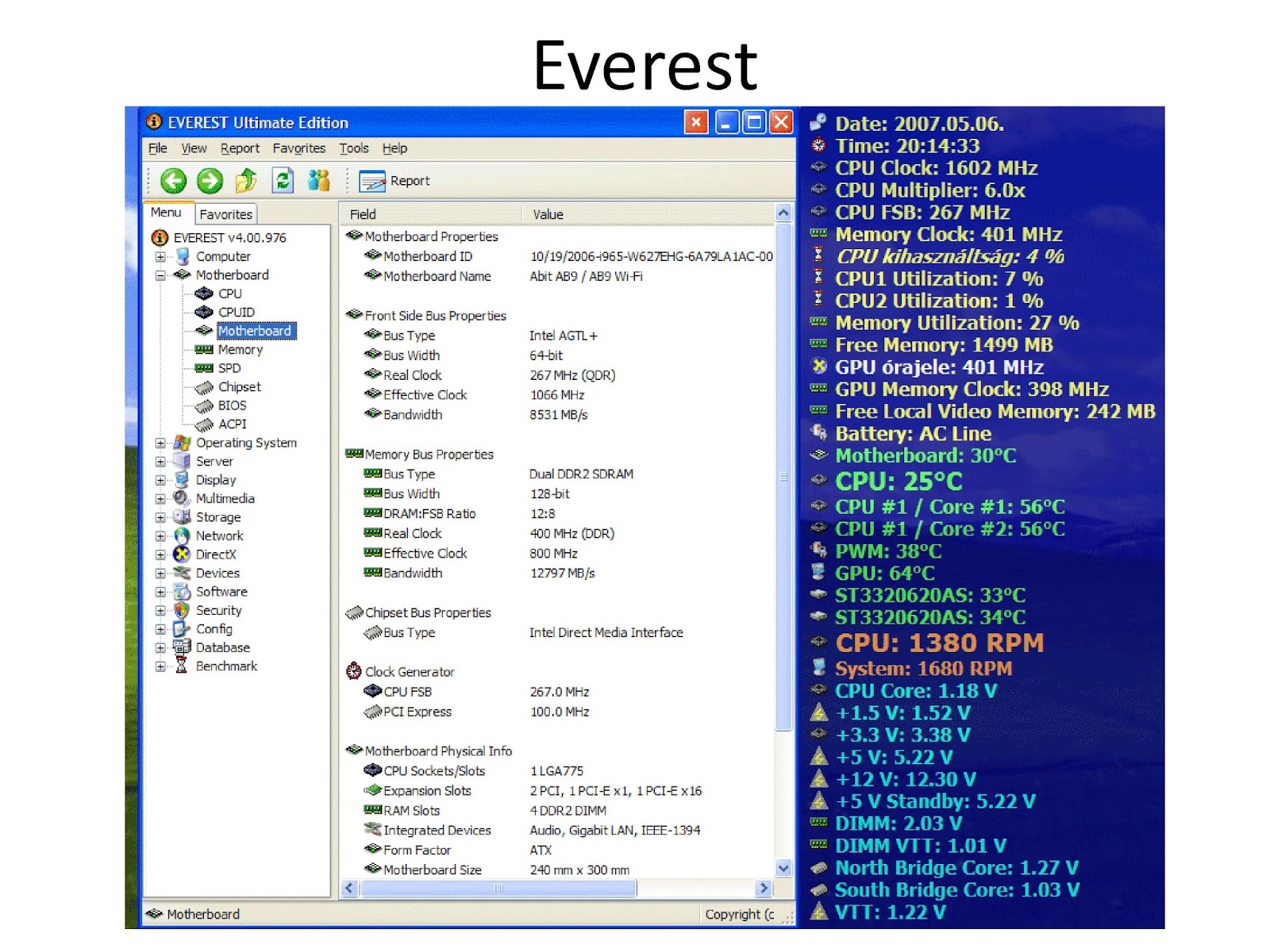The image size is (1270, 952).
Task: Expand the DirectX tree node
Action: pos(160,555)
